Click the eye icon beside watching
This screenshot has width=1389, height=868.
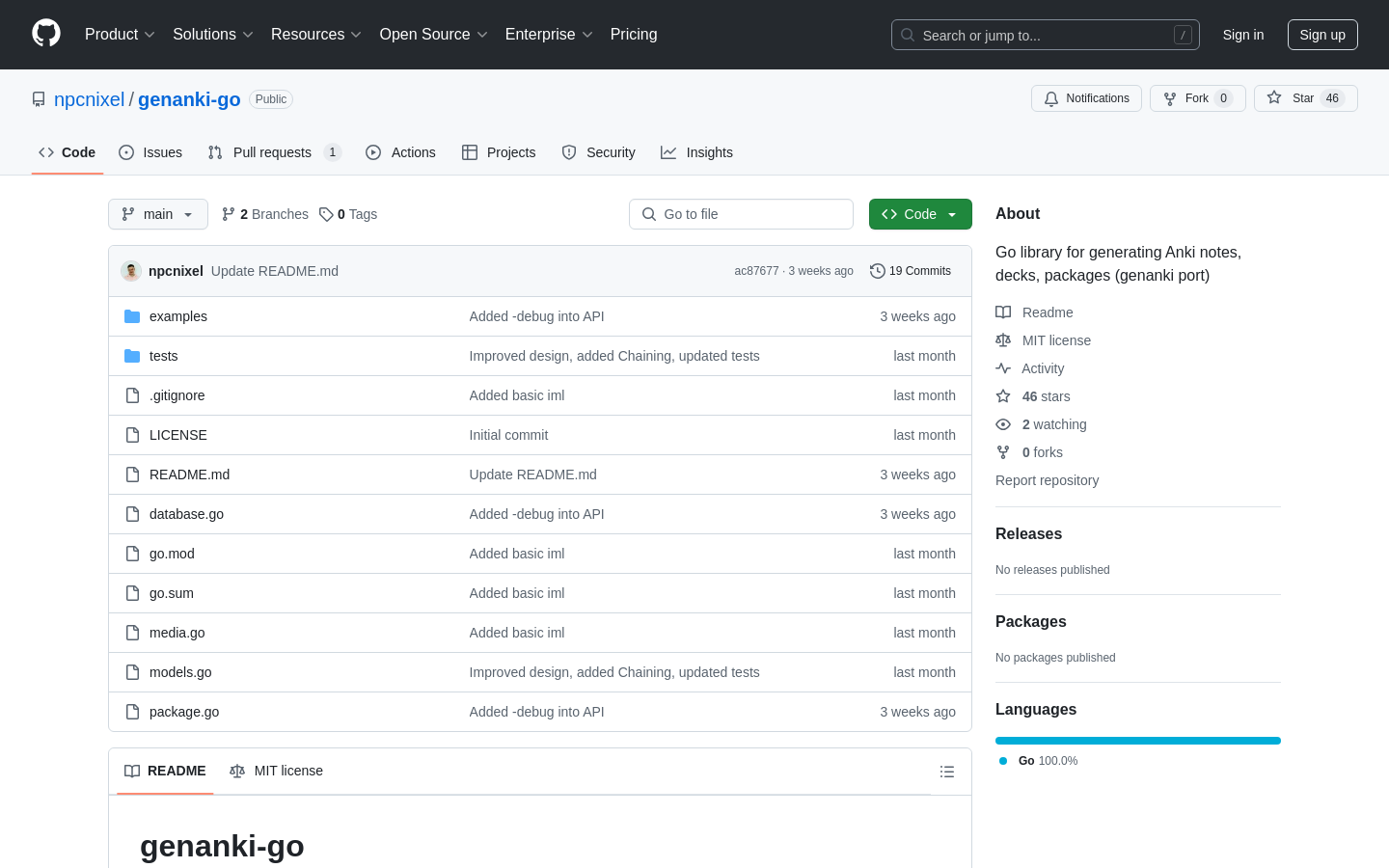[1003, 424]
